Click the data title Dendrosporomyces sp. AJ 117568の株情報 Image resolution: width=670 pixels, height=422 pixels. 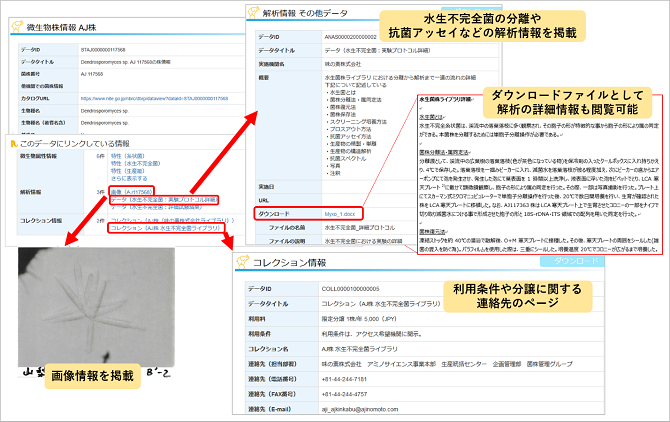(x=126, y=62)
